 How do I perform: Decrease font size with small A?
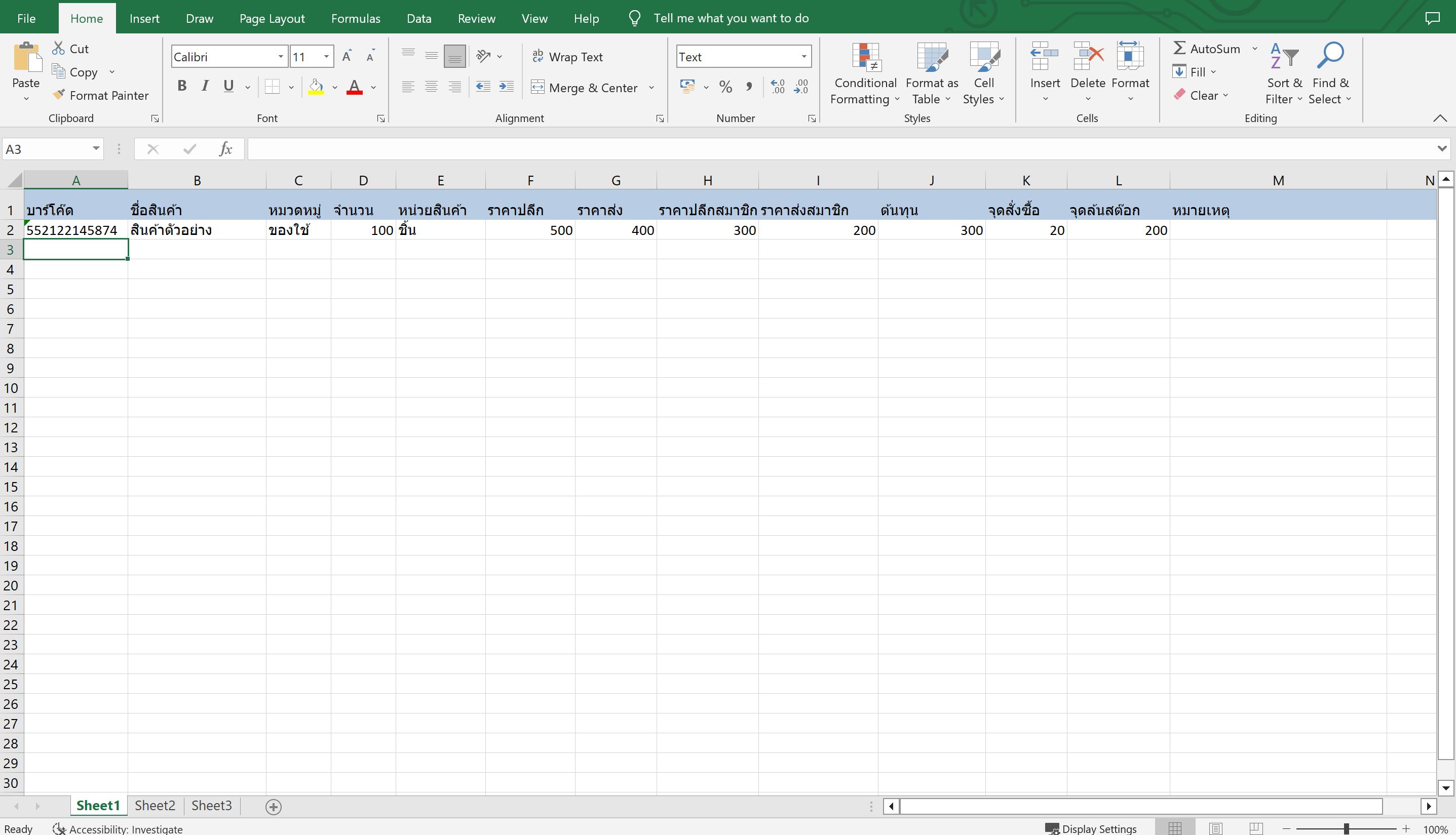coord(371,56)
